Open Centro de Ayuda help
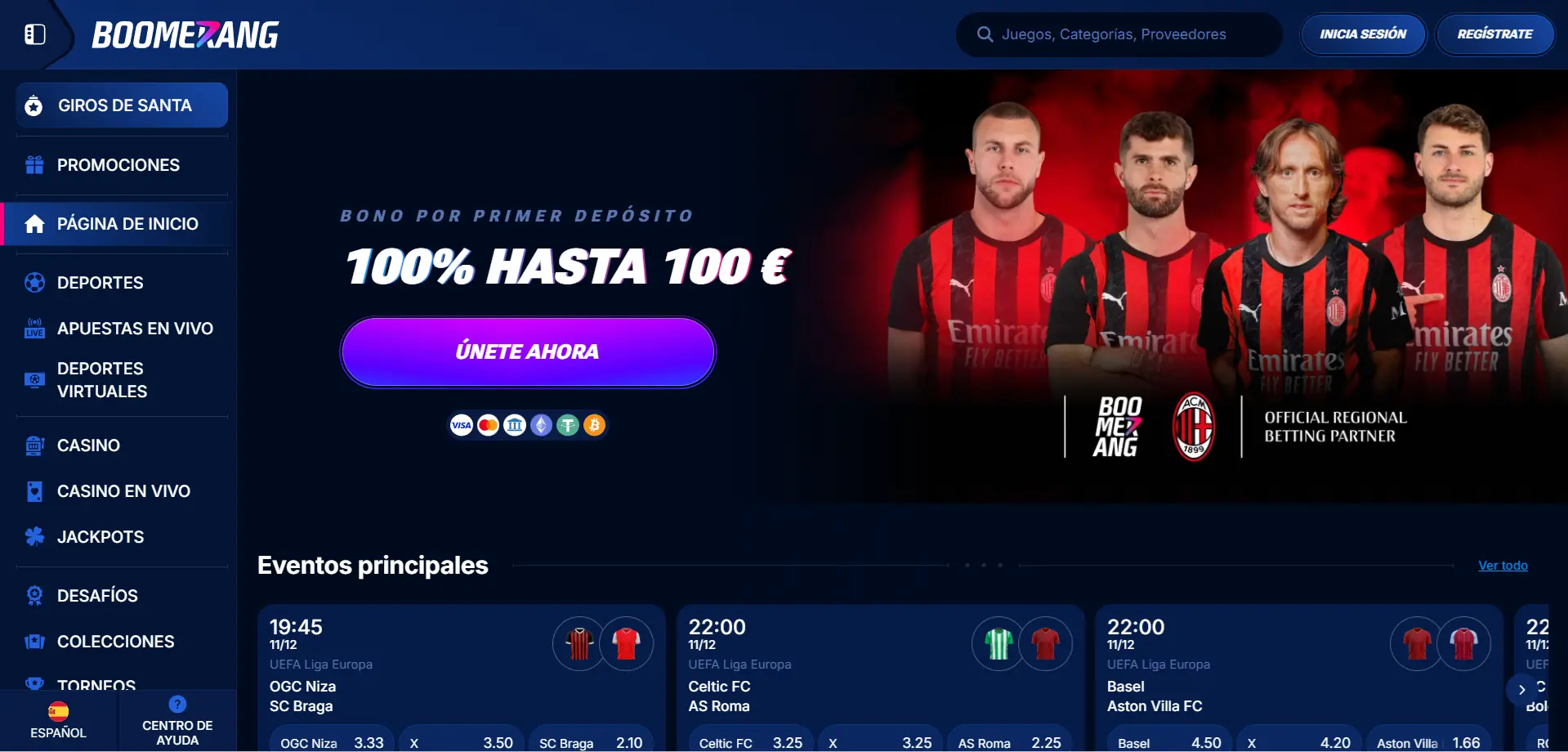The height and width of the screenshot is (752, 1568). pos(177,721)
